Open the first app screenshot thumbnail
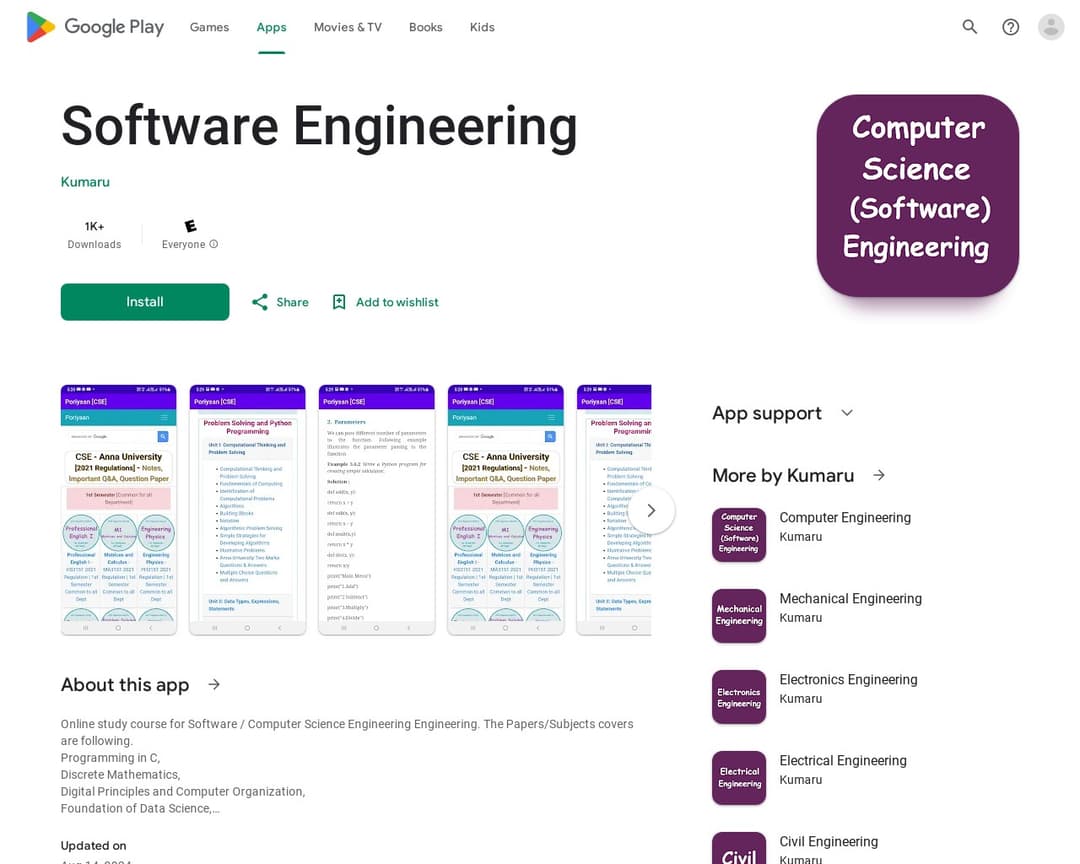Screen dimensions: 1080x864 (118, 510)
